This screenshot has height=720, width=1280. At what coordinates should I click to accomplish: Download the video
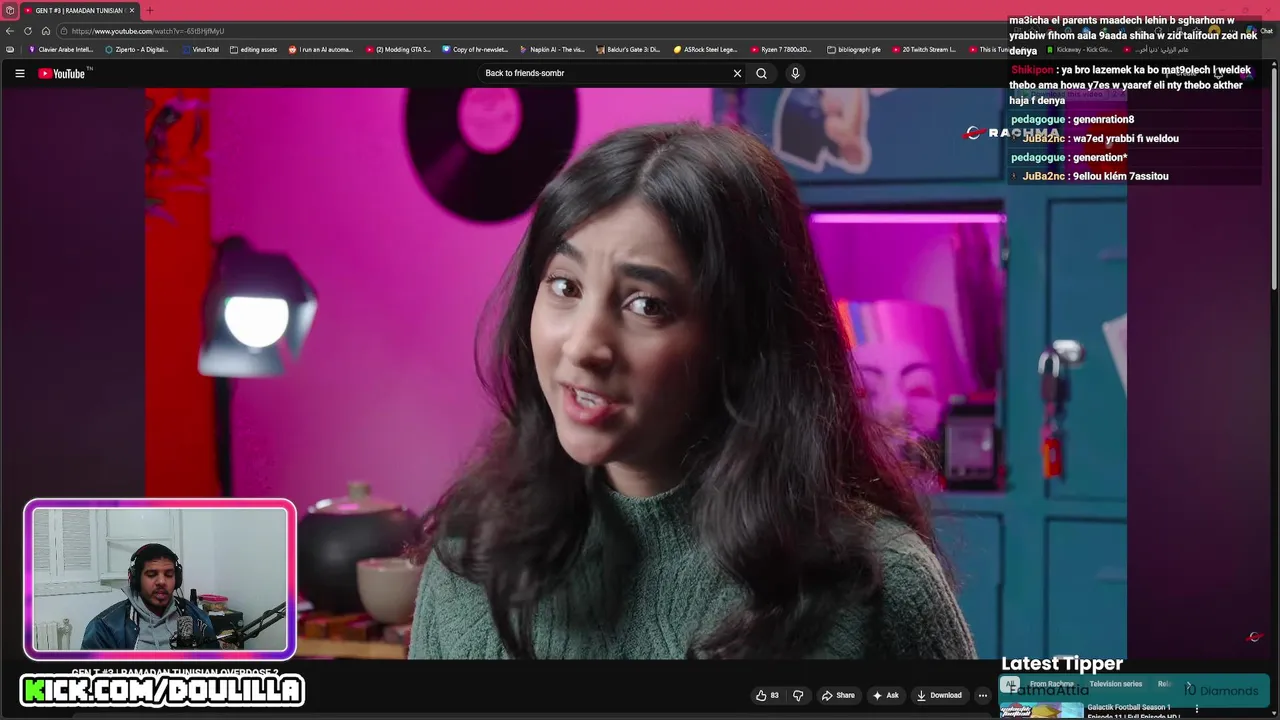(939, 695)
